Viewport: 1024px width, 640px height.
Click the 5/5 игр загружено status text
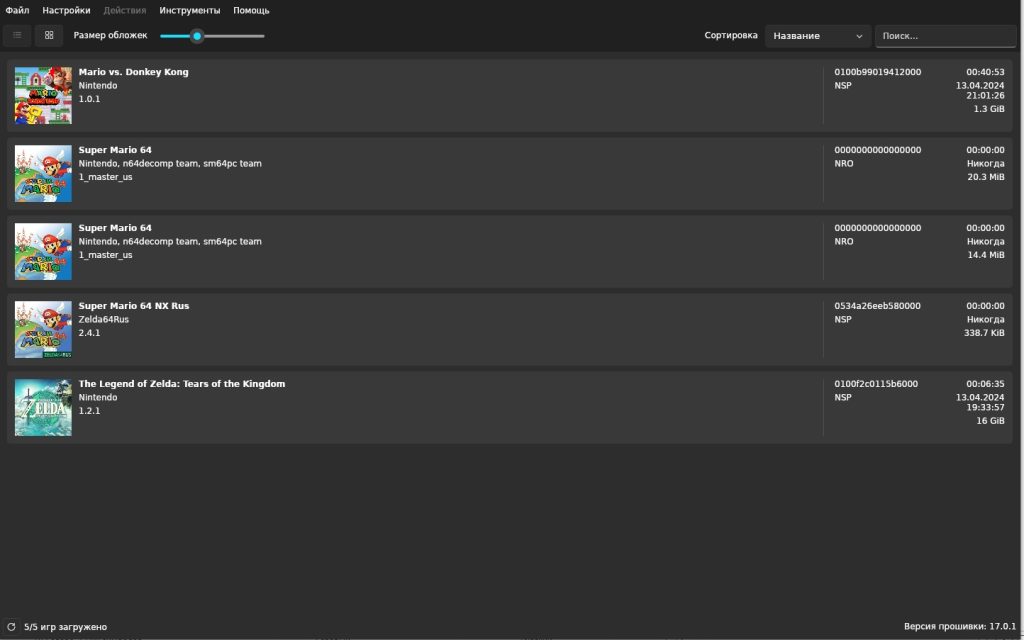pos(65,627)
